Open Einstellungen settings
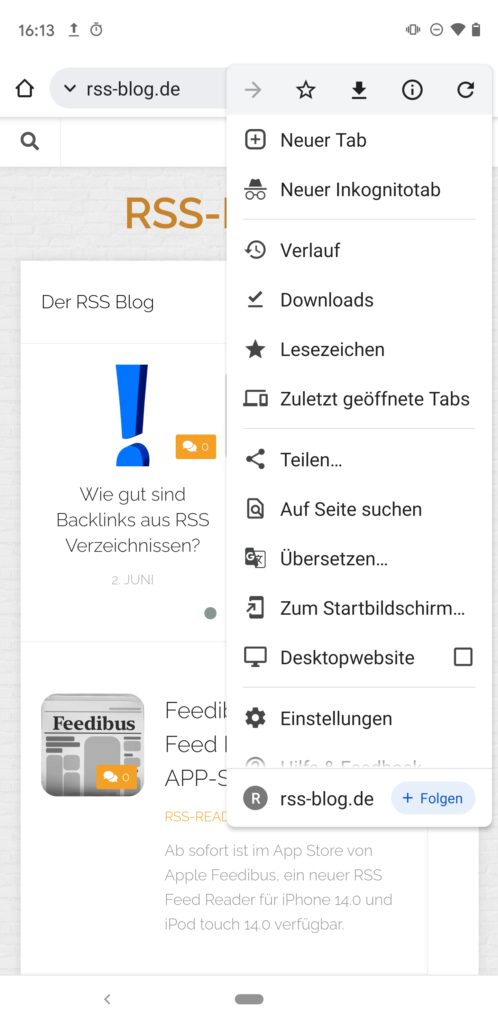 [x=359, y=718]
